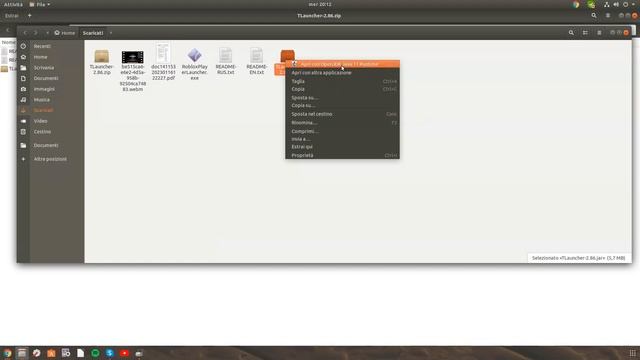The image size is (640, 360).
Task: Open Documenti bookmark below Cestino
Action: tap(46, 145)
